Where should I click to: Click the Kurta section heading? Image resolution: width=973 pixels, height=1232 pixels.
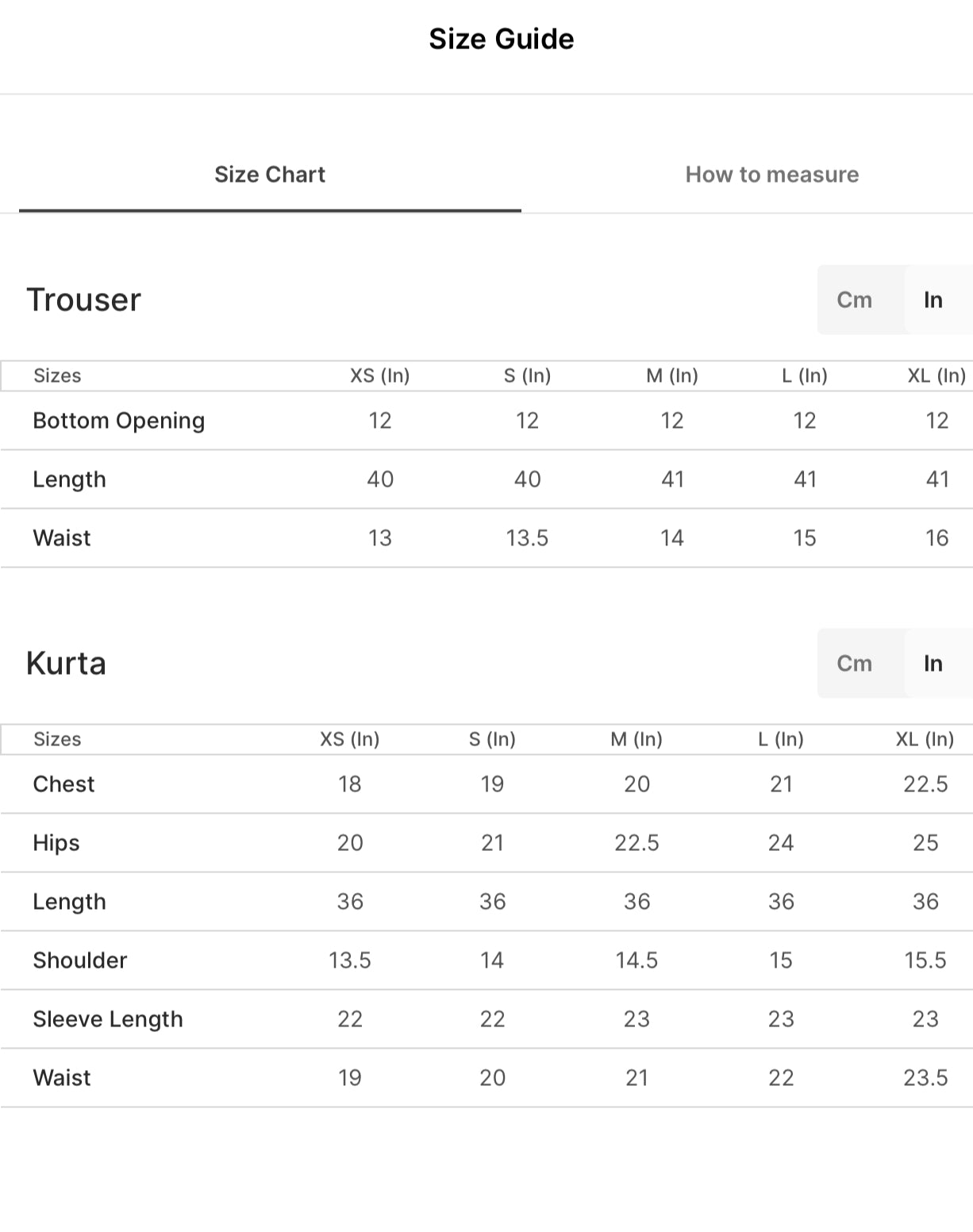point(66,664)
